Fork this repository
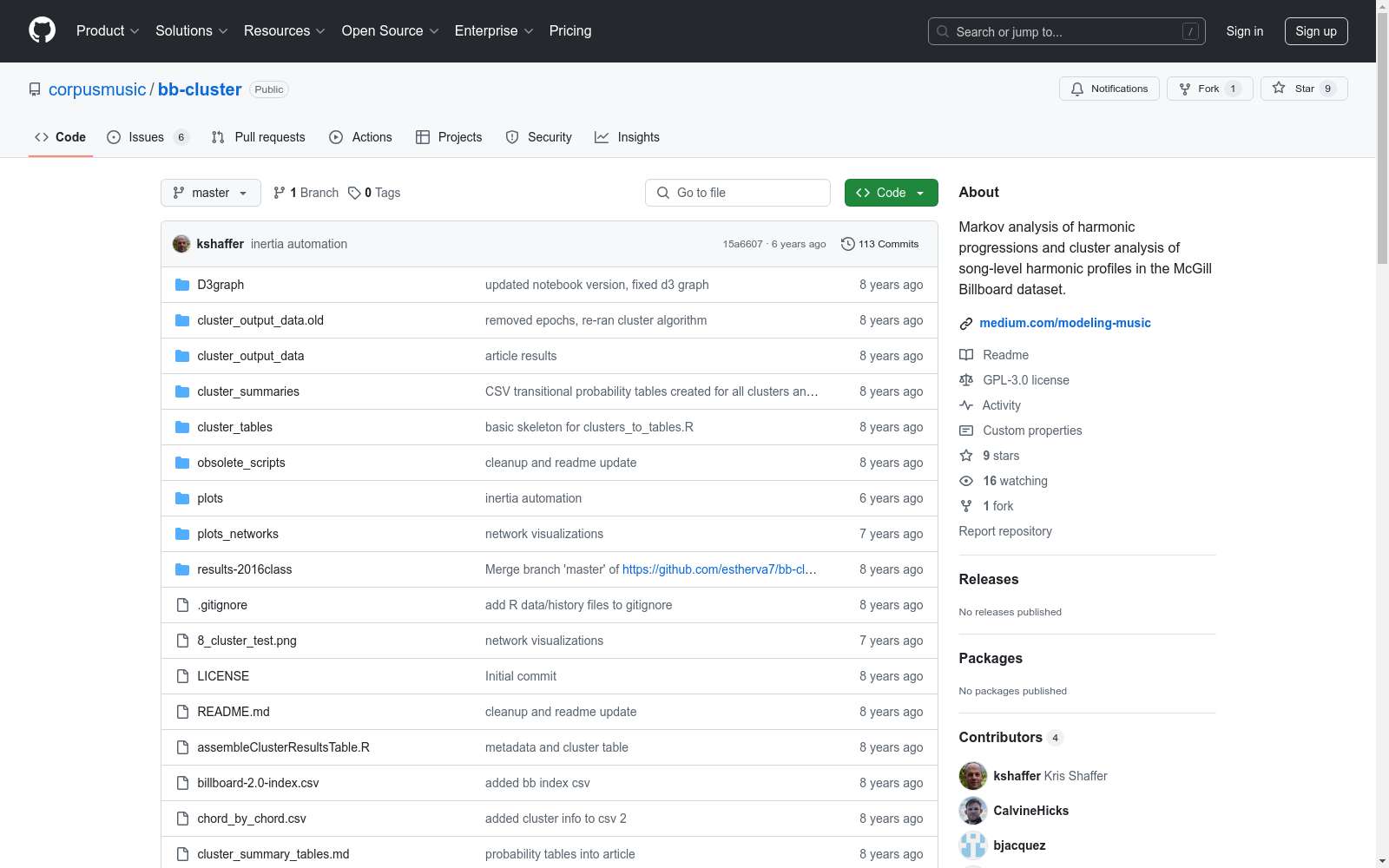Viewport: 1389px width, 868px height. click(1209, 89)
